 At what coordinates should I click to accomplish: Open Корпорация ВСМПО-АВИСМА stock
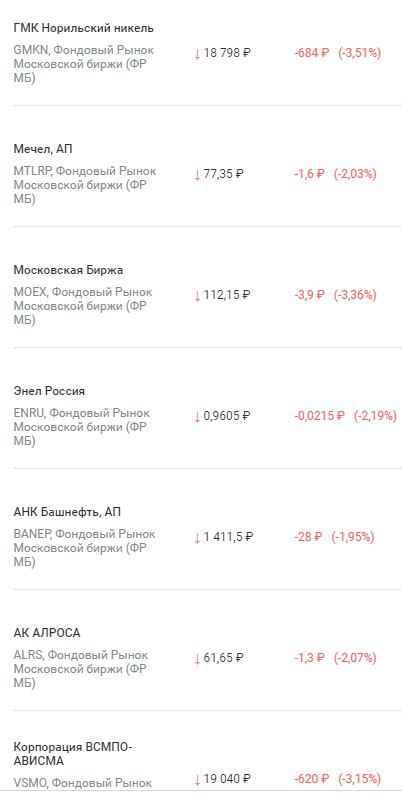coord(73,754)
